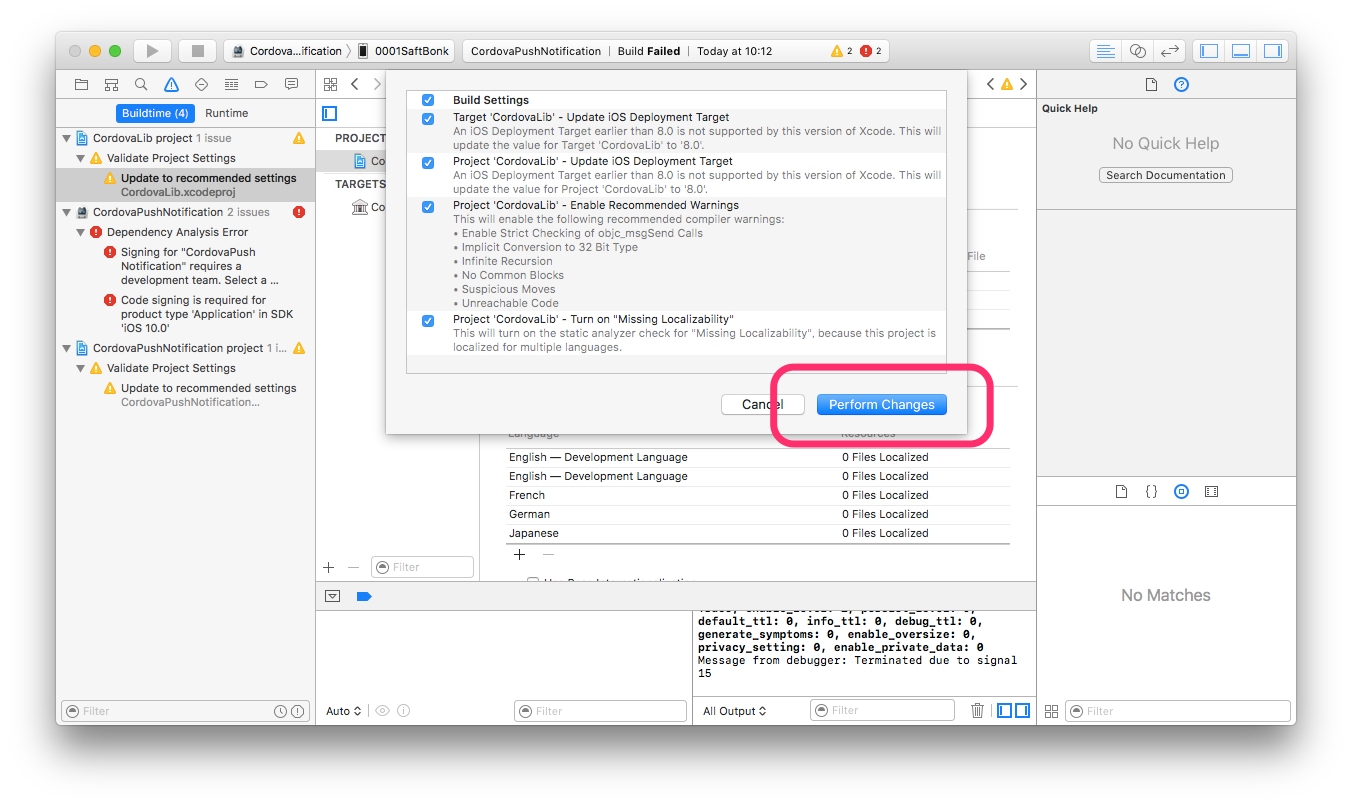Viewport: 1352px width, 805px height.
Task: Switch to the Assistant editor
Action: tap(1137, 51)
